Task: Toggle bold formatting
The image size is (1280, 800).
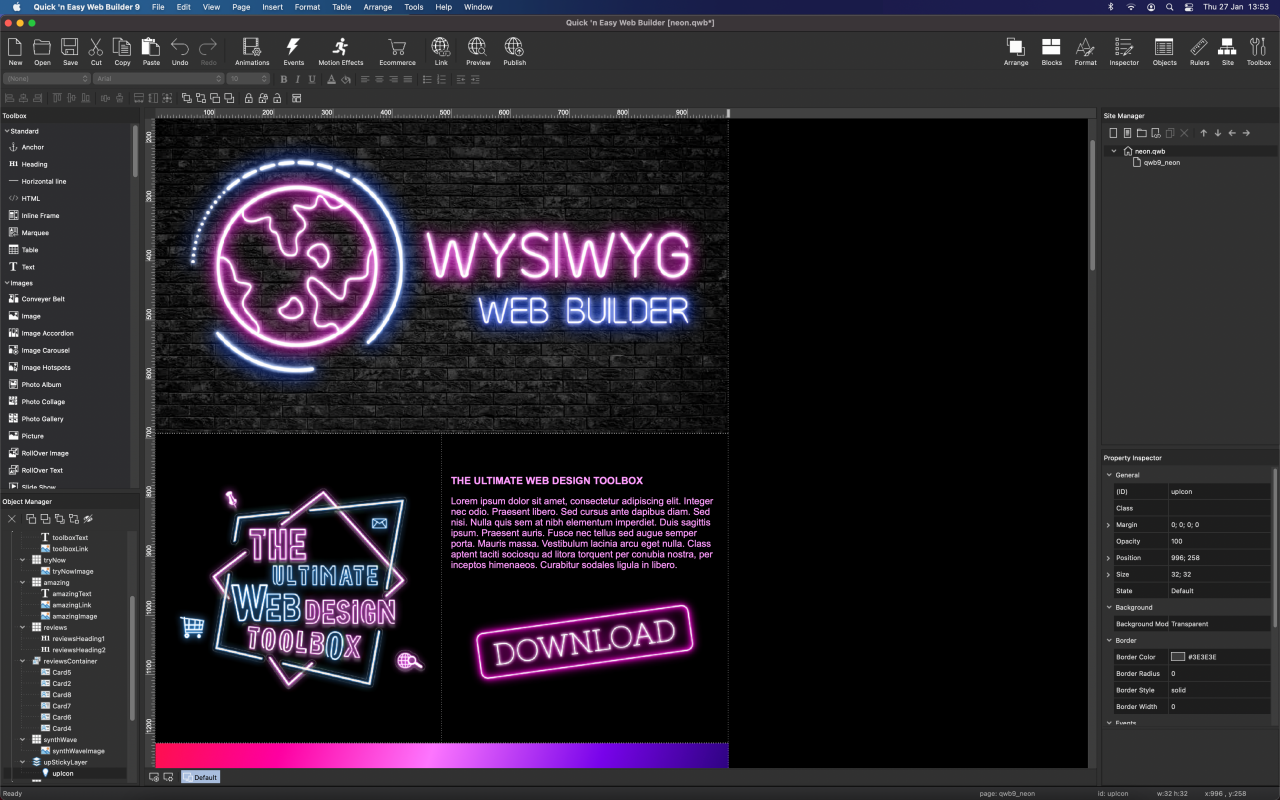Action: 284,79
